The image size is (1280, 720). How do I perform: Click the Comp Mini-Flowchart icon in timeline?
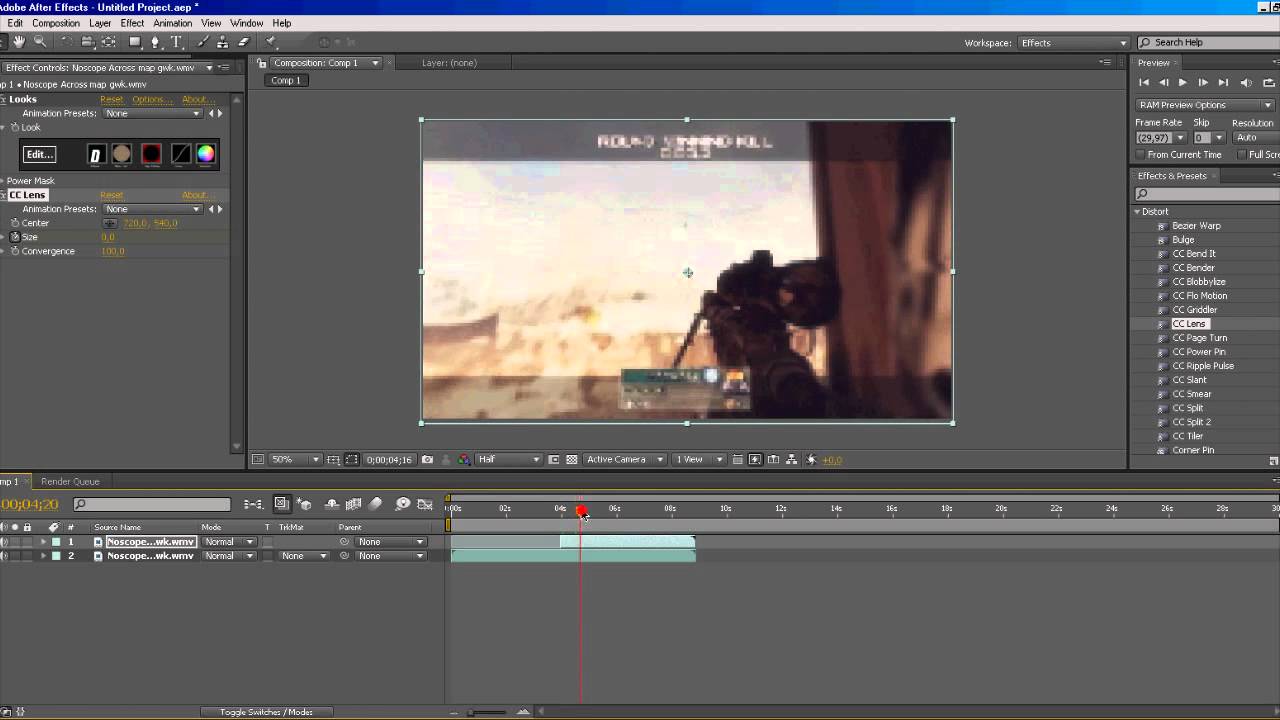tap(254, 505)
